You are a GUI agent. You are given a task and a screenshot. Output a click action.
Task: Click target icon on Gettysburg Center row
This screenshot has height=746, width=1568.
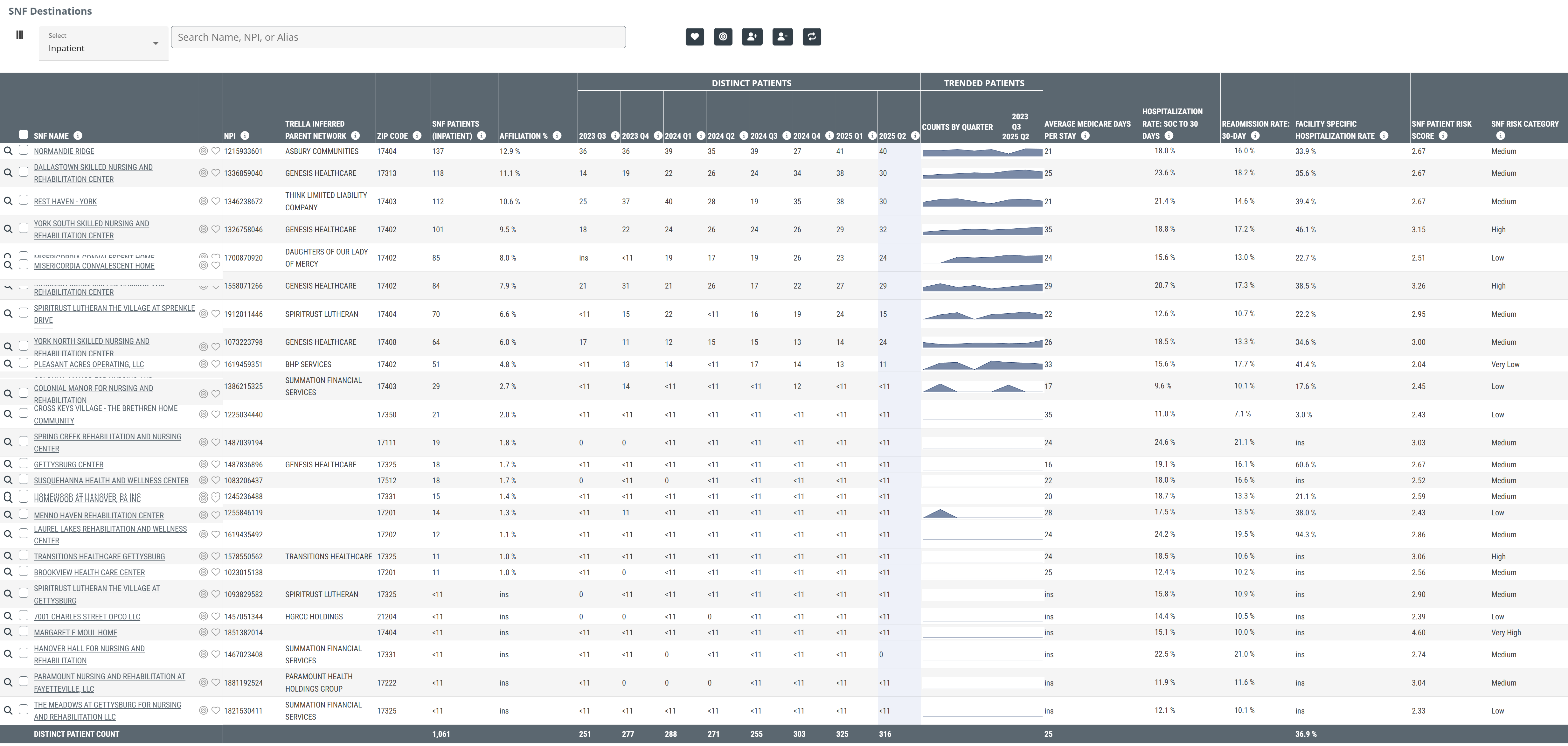pyautogui.click(x=203, y=465)
